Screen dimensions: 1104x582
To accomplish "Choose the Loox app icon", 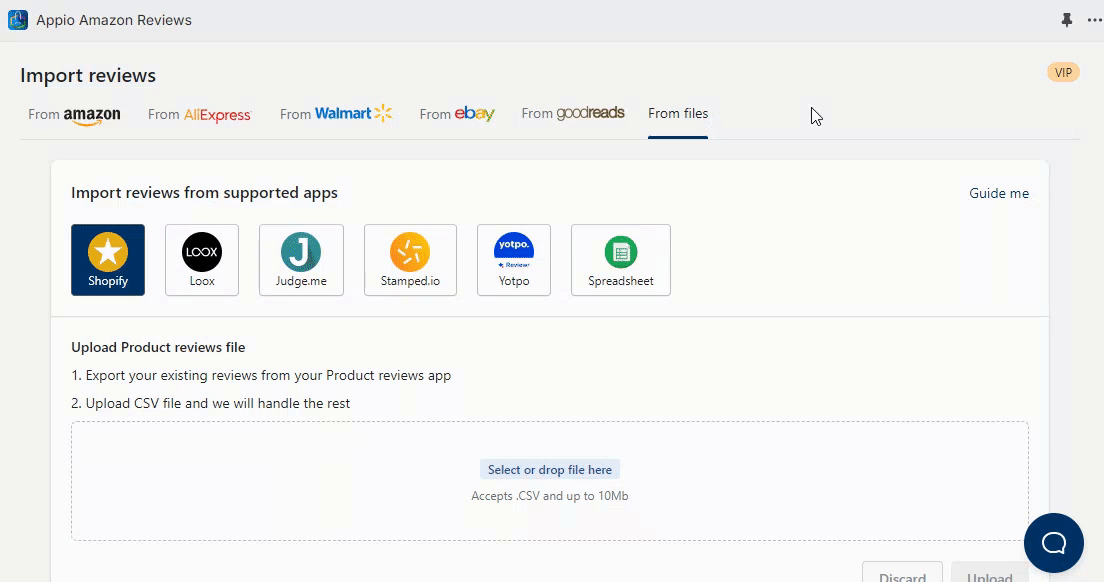I will [x=202, y=260].
